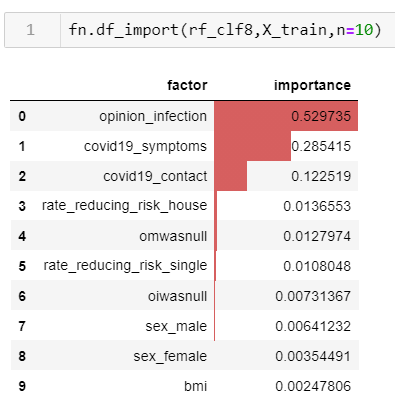This screenshot has height=407, width=395.
Task: Select the covid19_contact row label
Action: (155, 176)
